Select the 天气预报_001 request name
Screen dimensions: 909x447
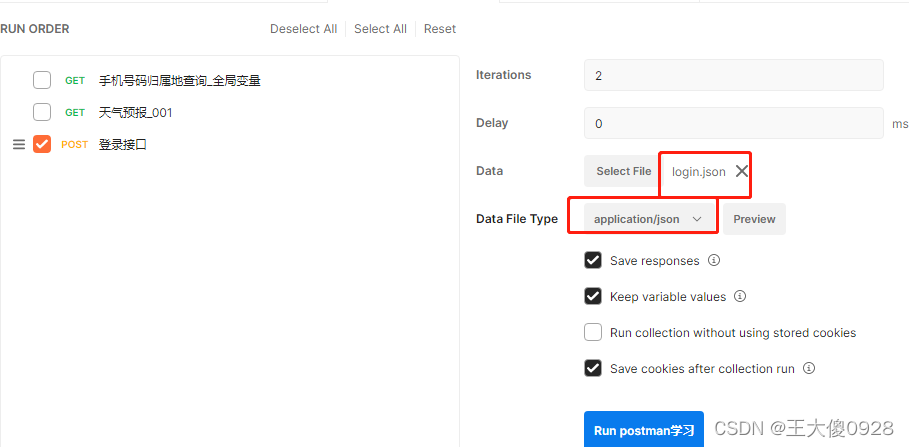click(136, 112)
